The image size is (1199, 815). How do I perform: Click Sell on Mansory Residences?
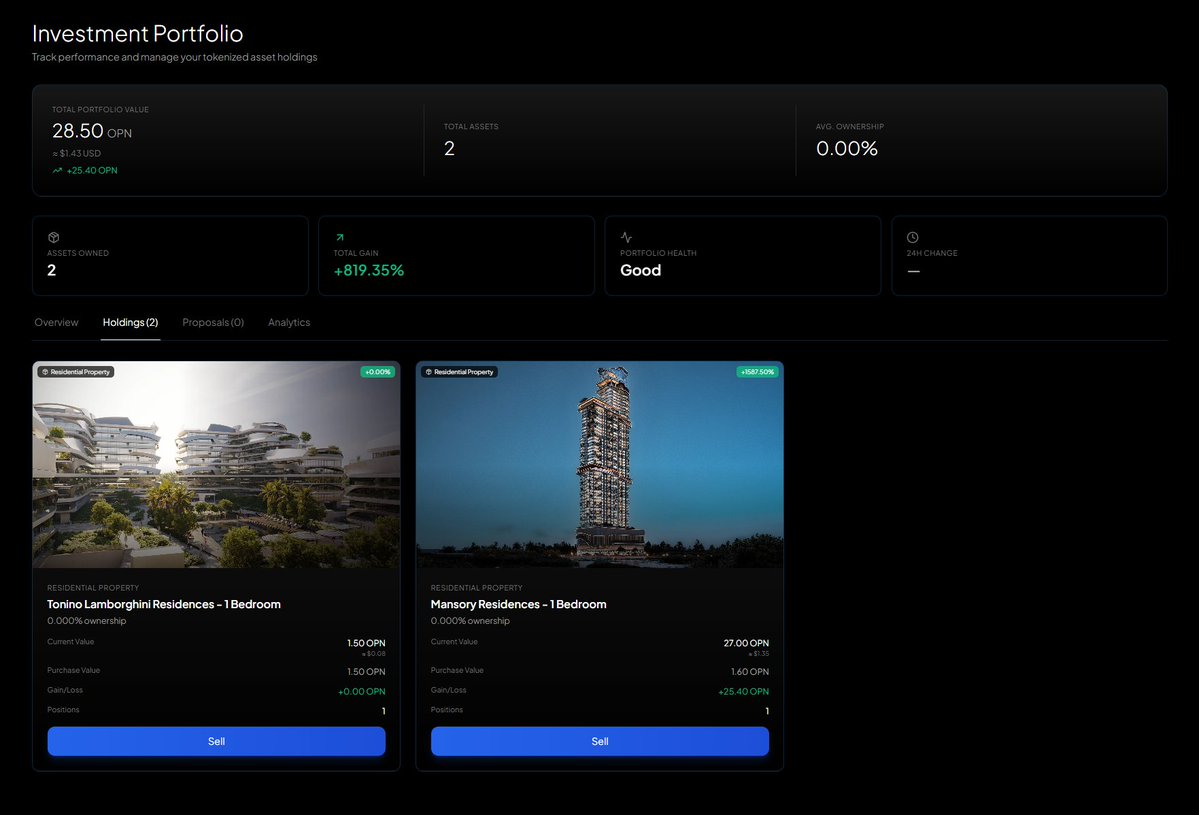click(599, 741)
